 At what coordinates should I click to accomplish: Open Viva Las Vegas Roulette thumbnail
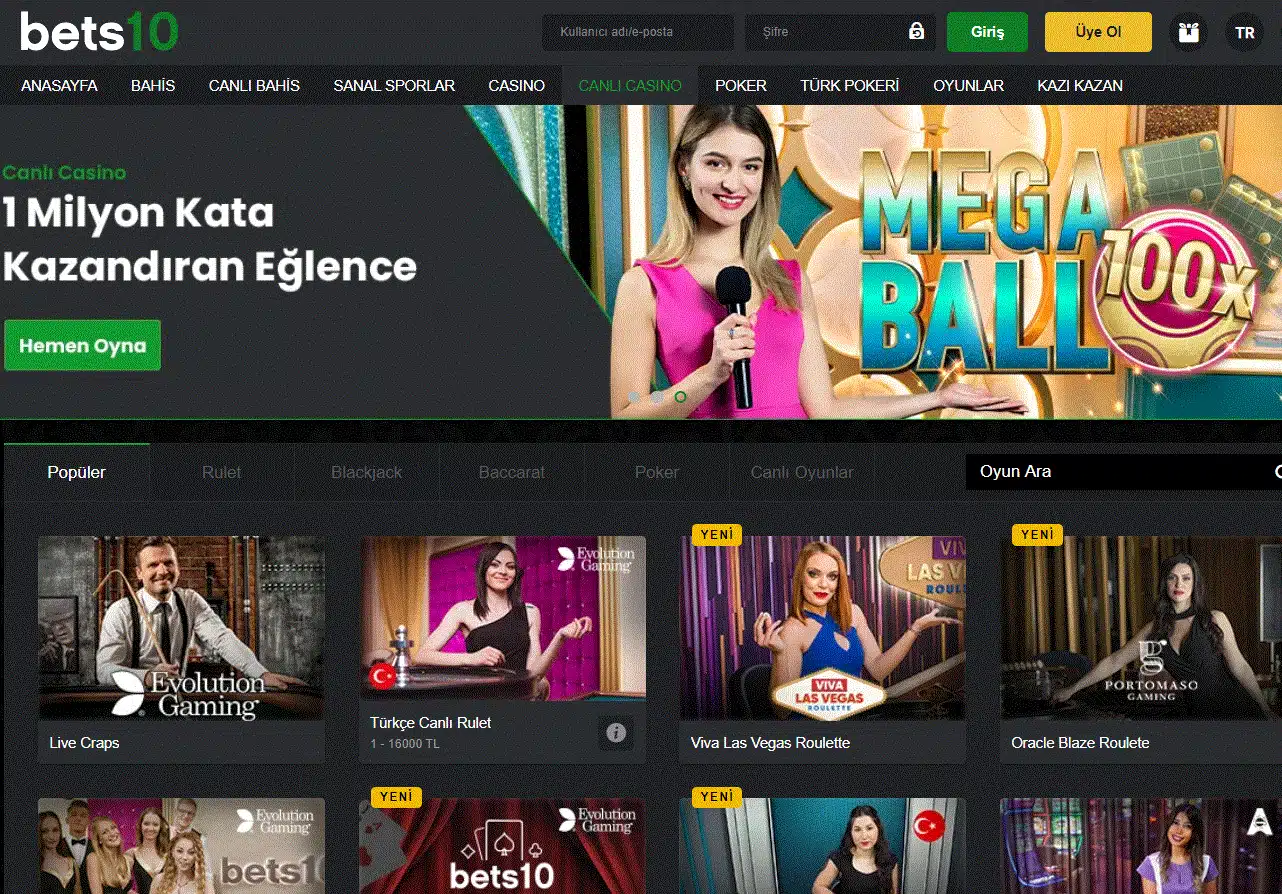coord(823,628)
